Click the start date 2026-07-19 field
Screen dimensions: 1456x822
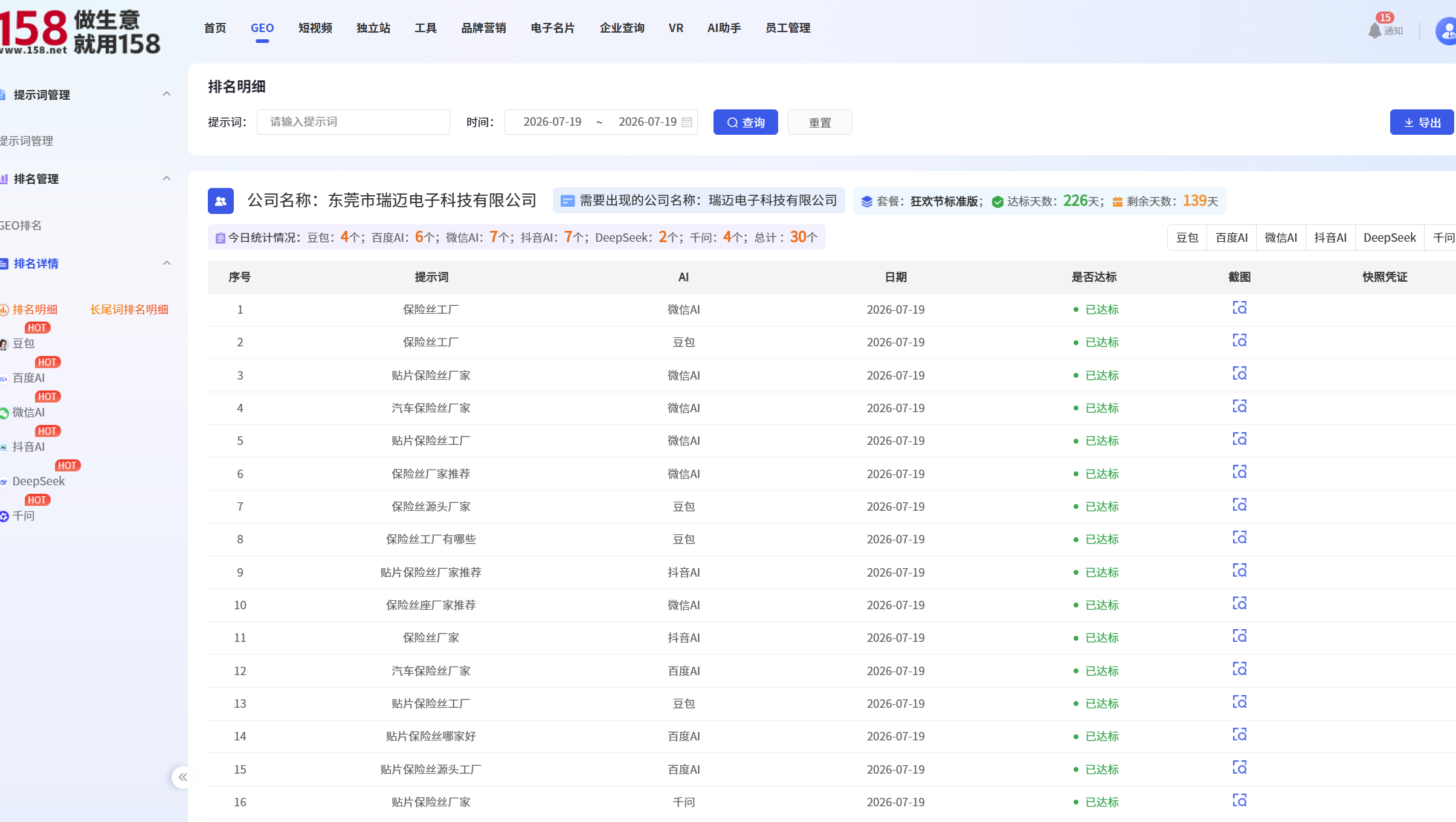(552, 122)
